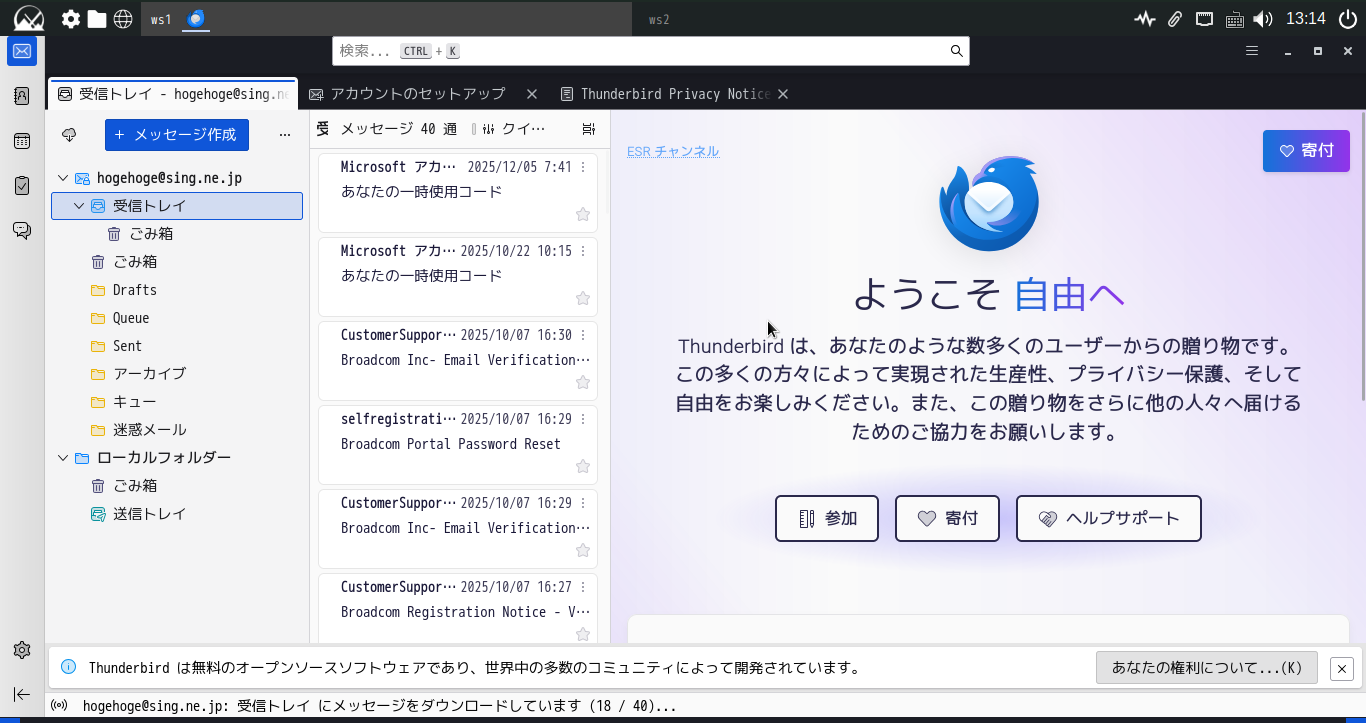Click the ヘルプサポート button
Screen dimensions: 1366x723
(x=1109, y=518)
